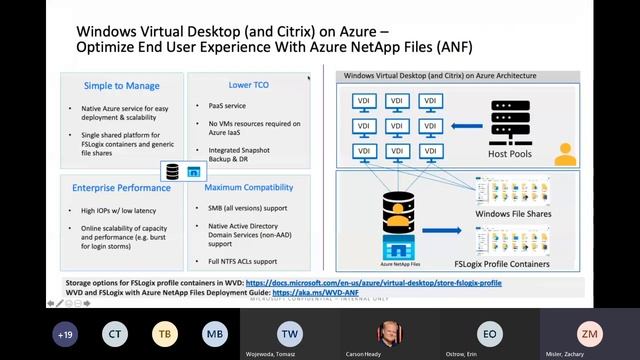The image size is (640, 360).
Task: Click the "Ostrow, Erin" name label
Action: tap(461, 354)
